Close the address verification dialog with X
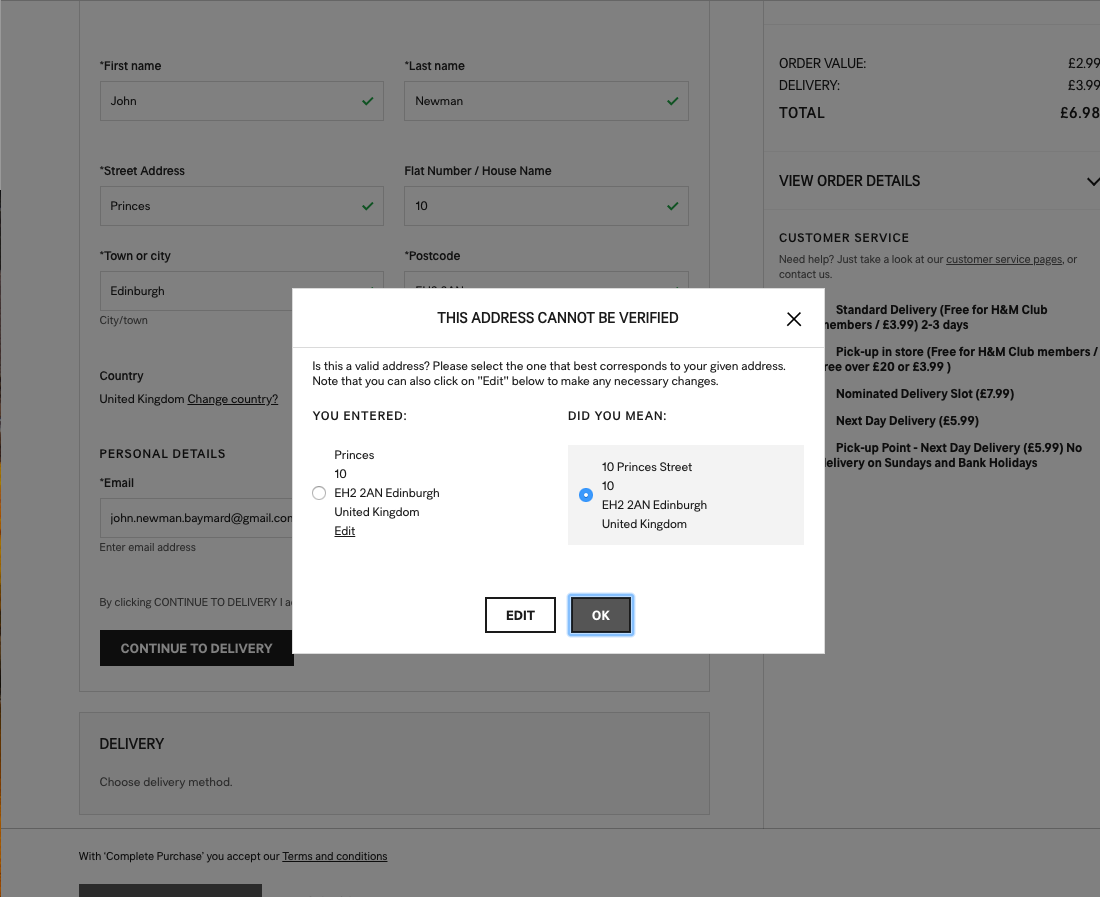The height and width of the screenshot is (897, 1100). (x=794, y=319)
